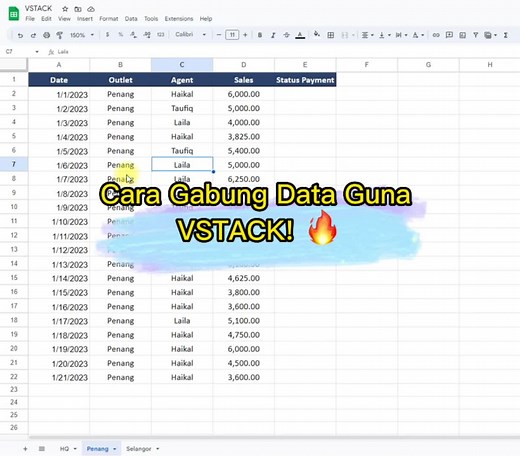The width and height of the screenshot is (520, 456).
Task: Toggle bold formatting
Action: [x=260, y=35]
